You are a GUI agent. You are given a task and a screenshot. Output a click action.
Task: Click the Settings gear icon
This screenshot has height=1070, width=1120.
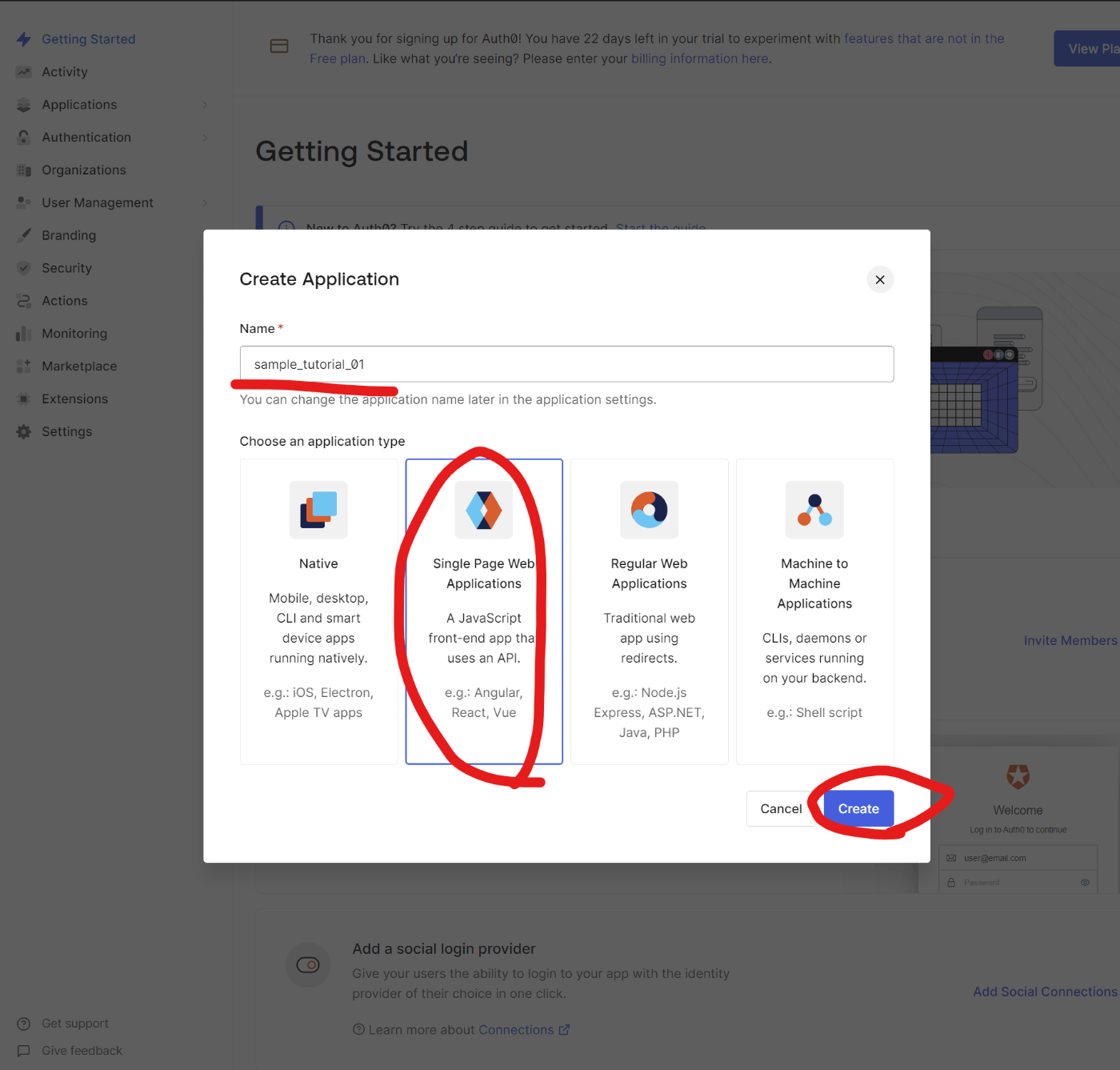[24, 431]
